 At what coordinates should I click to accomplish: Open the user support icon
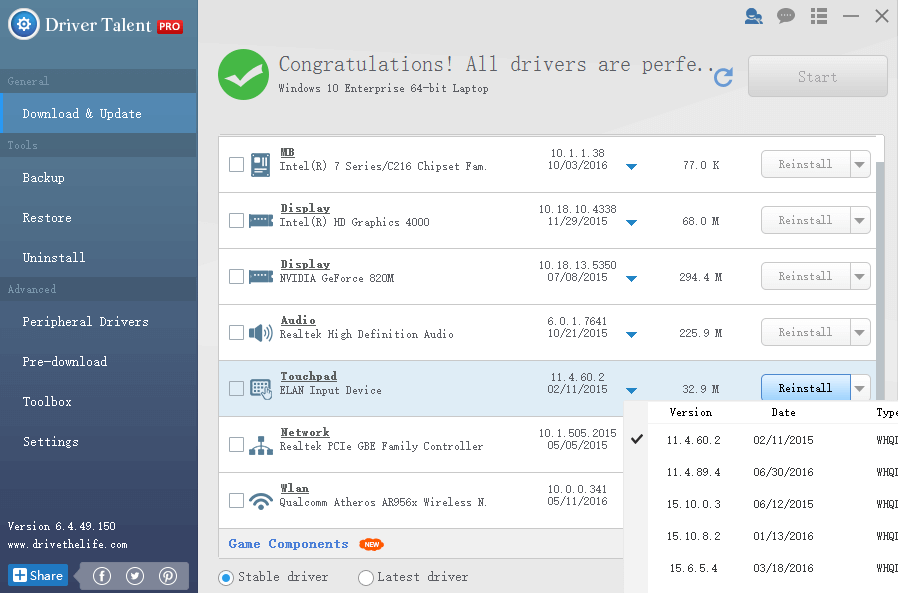coord(753,16)
